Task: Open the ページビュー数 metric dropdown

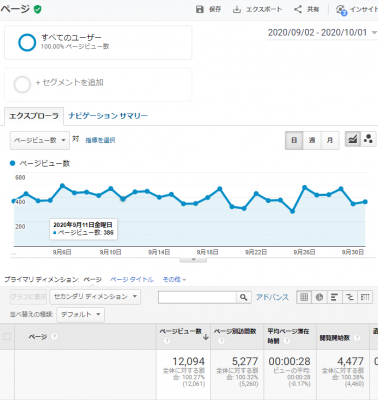Action: (40, 140)
